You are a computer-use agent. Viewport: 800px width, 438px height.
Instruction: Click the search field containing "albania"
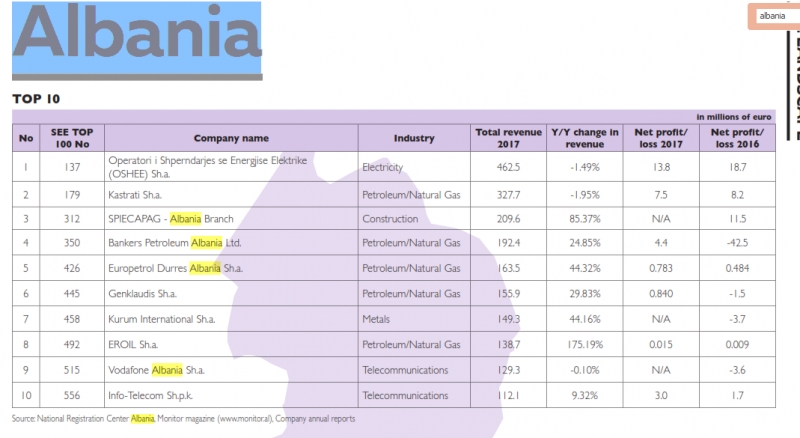(x=776, y=16)
